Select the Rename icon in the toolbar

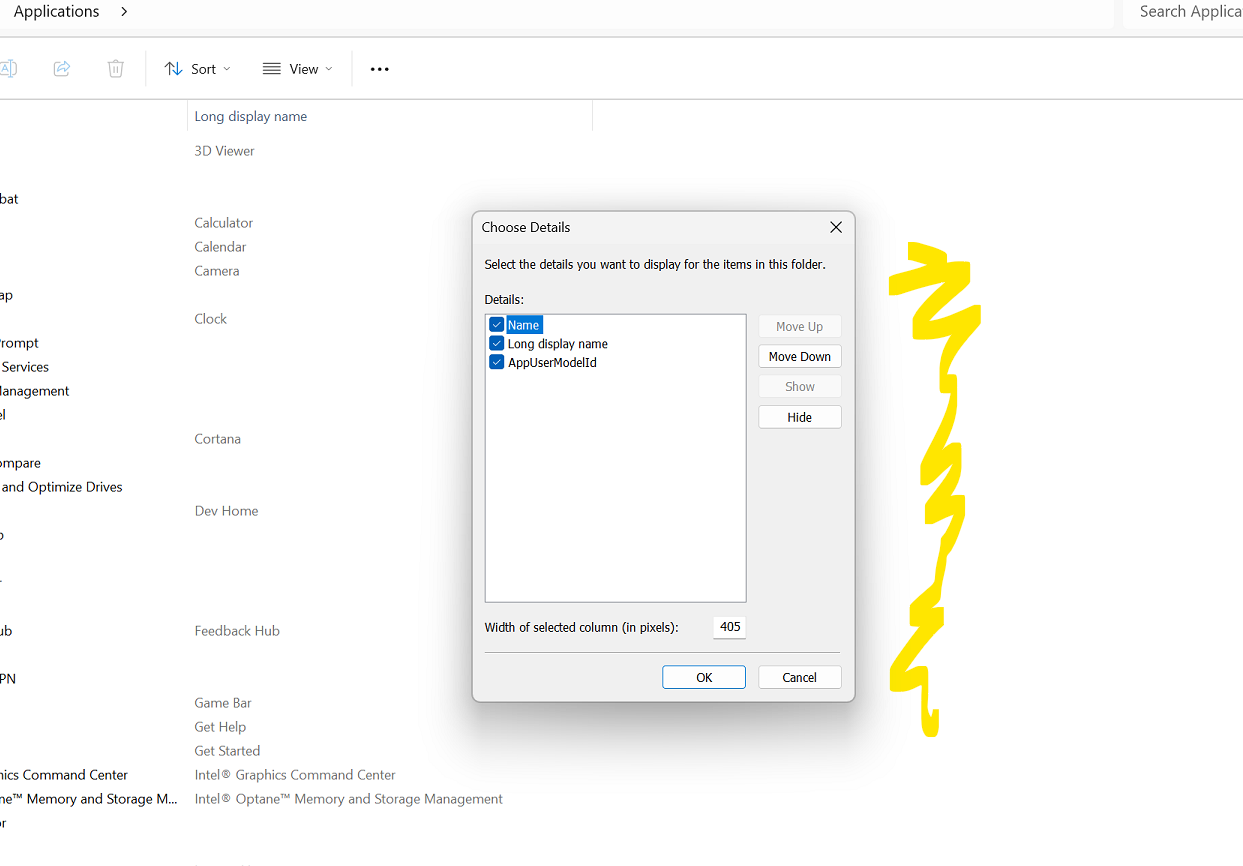(8, 68)
